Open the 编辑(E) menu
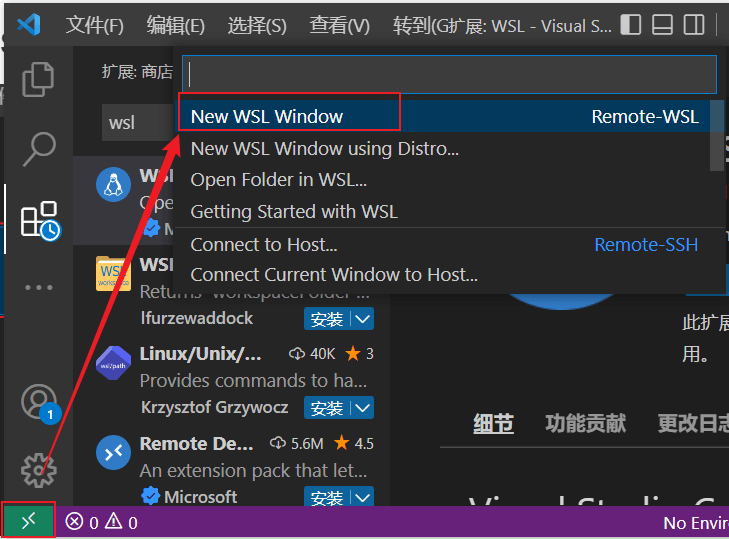 176,26
